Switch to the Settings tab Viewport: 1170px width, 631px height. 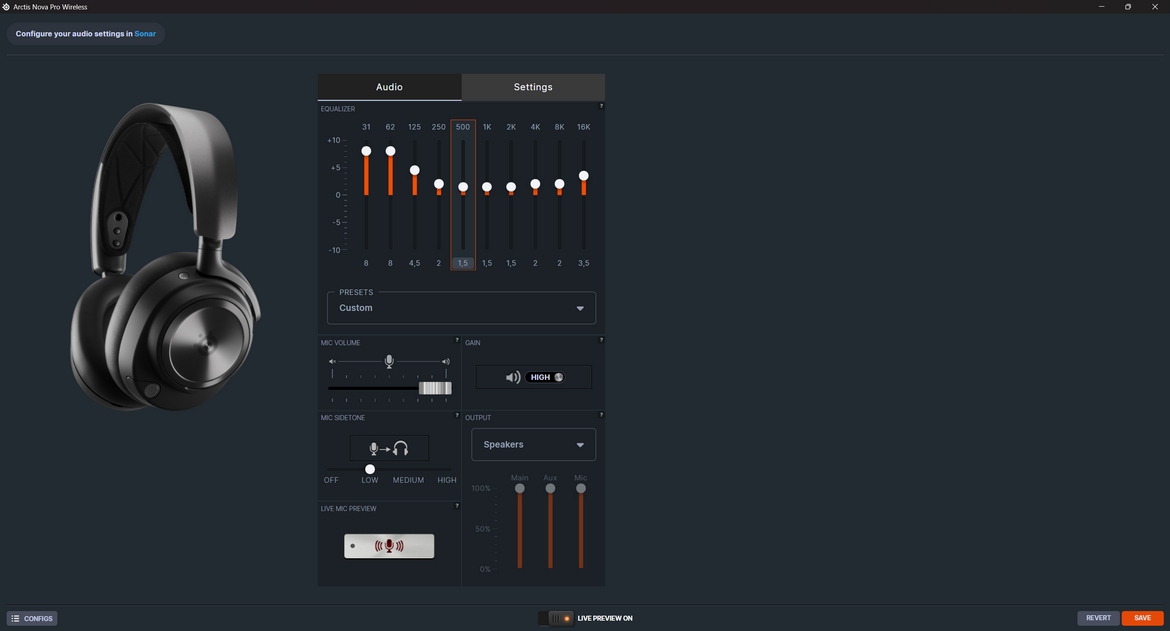[x=533, y=87]
